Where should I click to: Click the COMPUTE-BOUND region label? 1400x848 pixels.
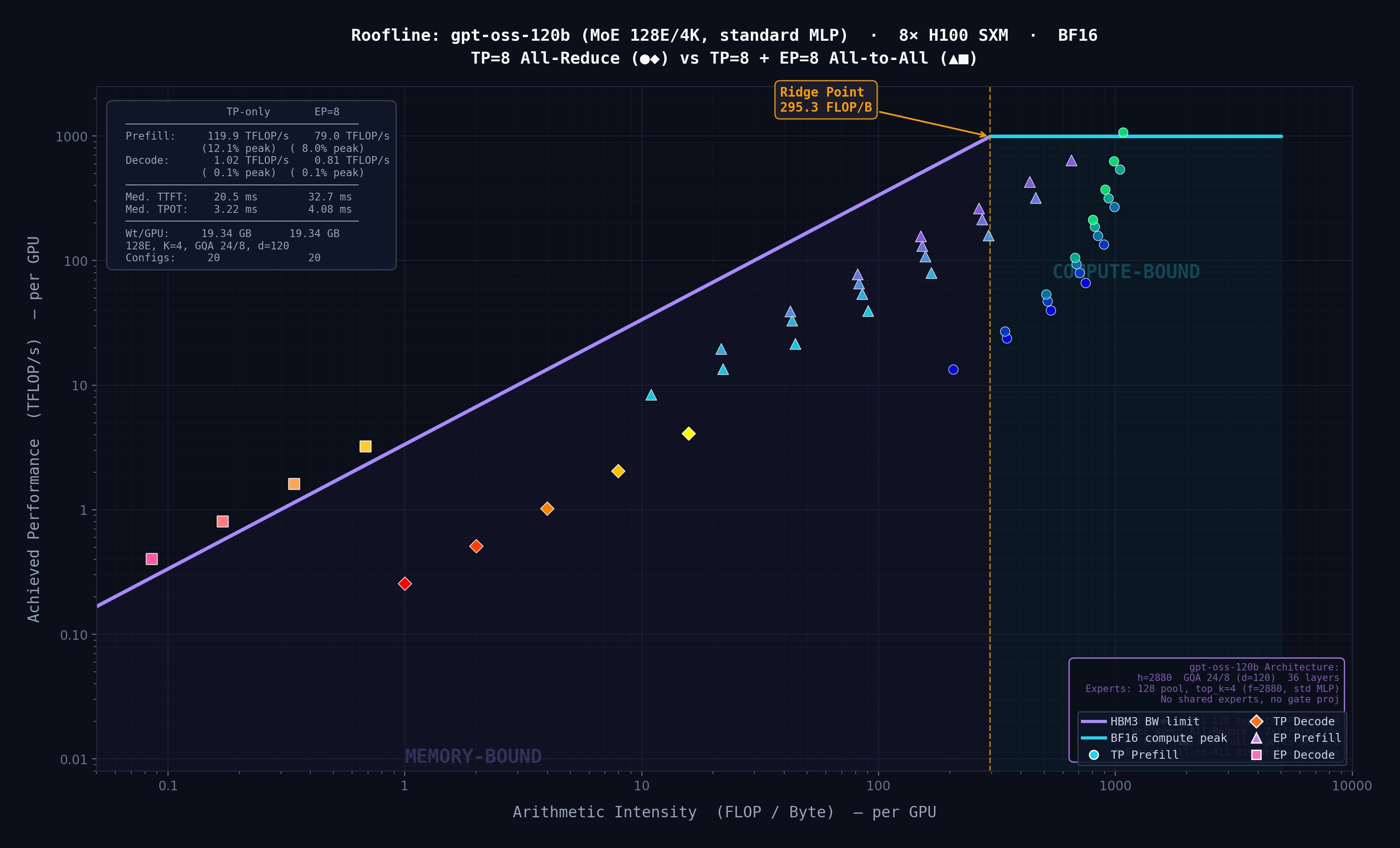[1126, 271]
